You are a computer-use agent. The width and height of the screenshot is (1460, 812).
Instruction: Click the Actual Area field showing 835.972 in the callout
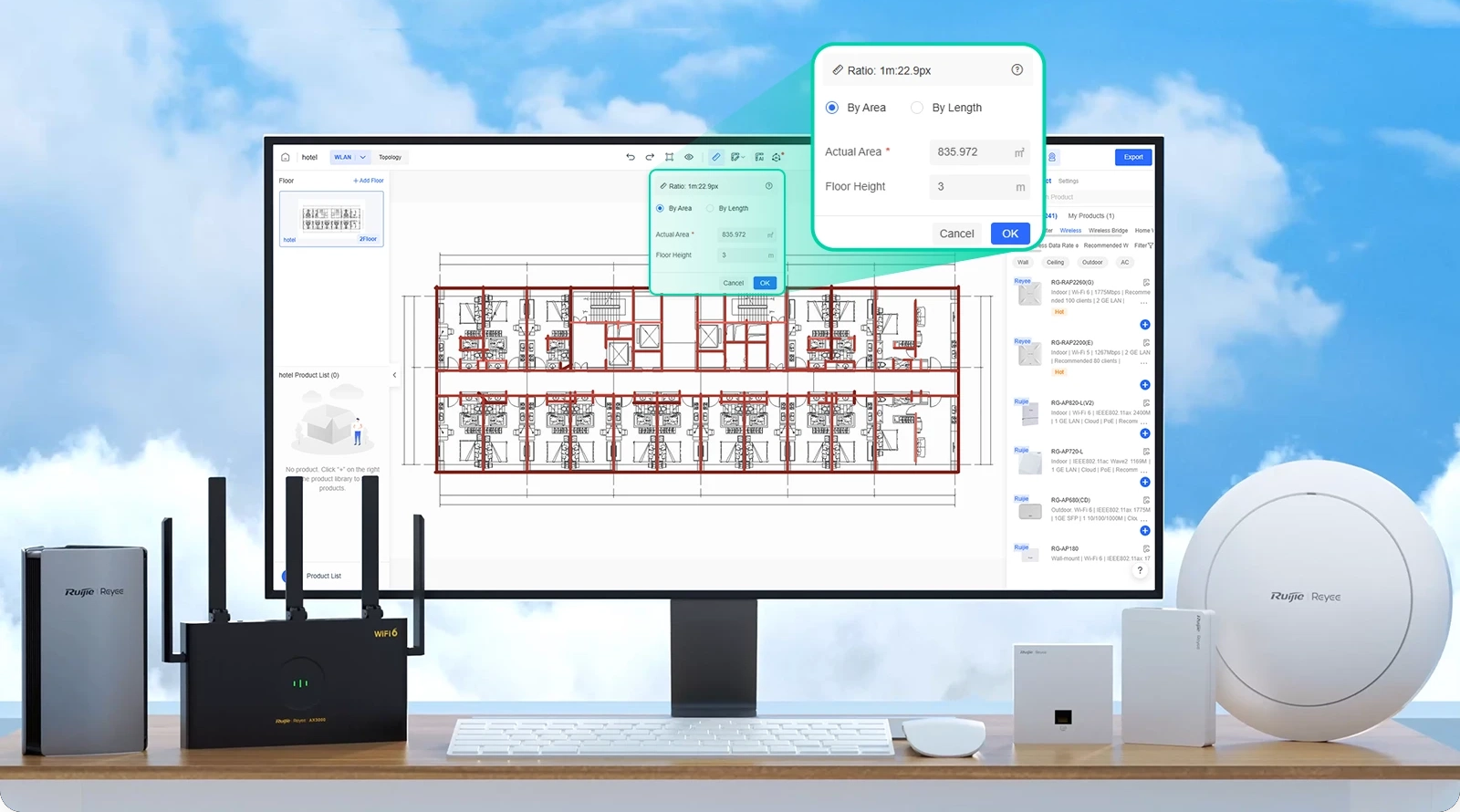pos(979,152)
